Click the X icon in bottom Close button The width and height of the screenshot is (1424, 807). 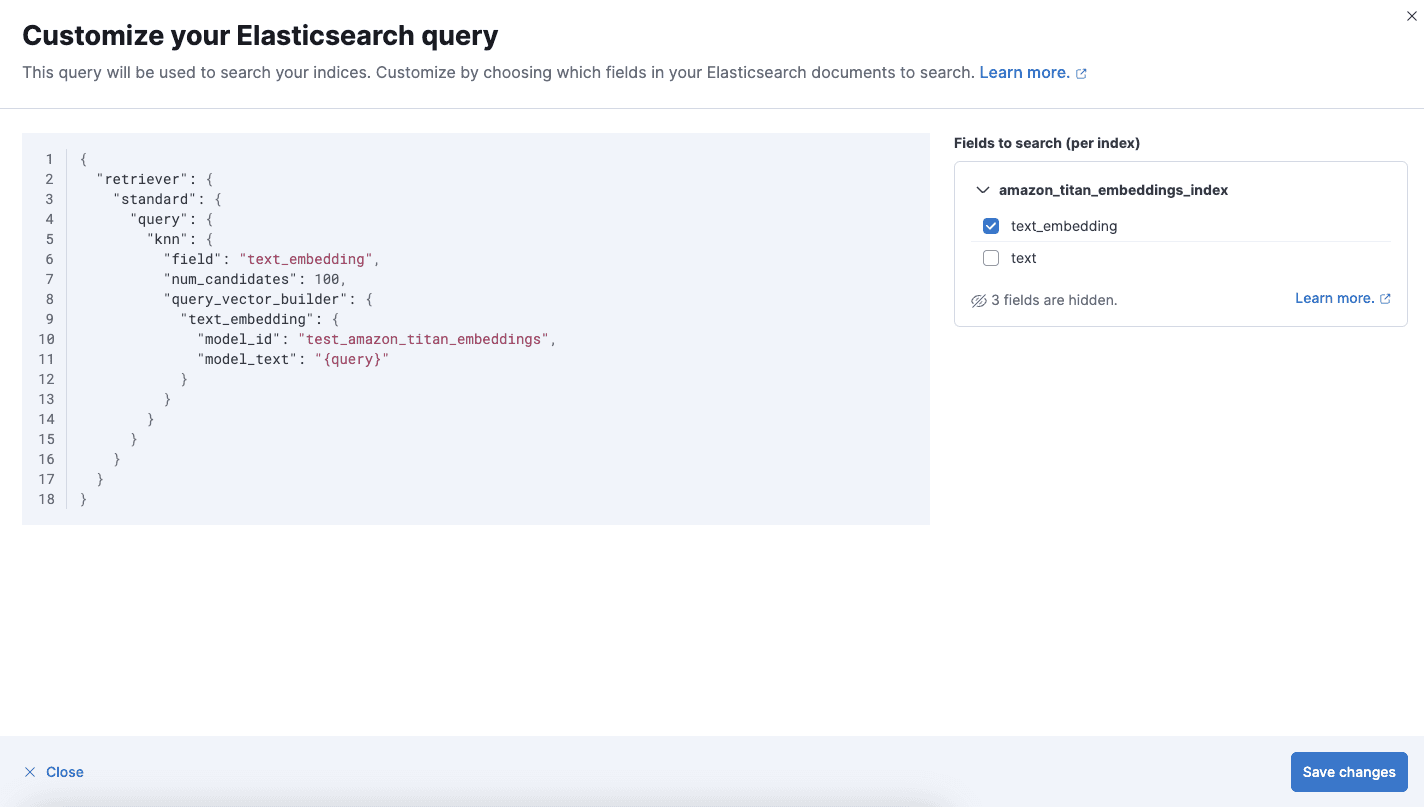(x=30, y=772)
